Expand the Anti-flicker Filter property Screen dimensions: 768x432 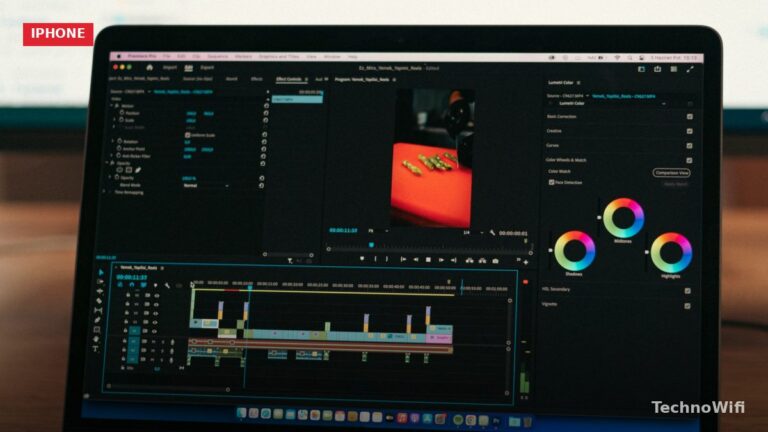point(112,156)
